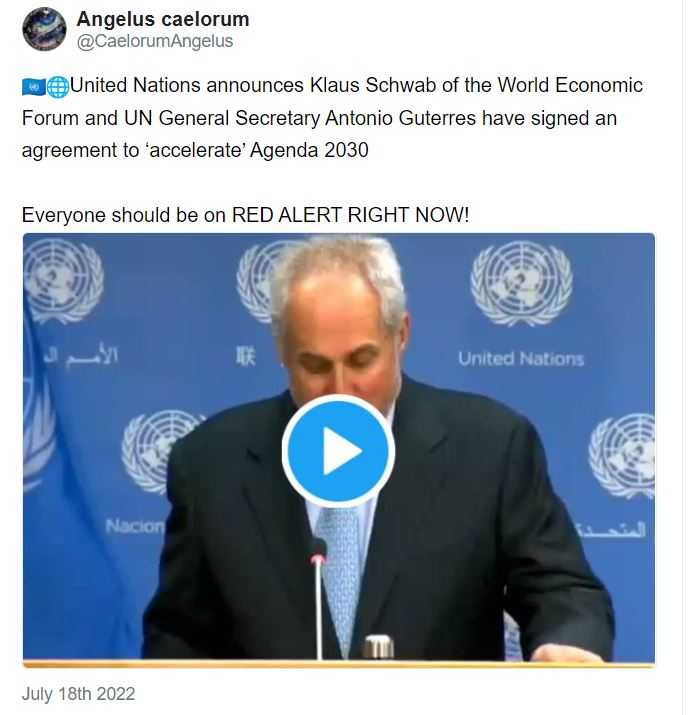Viewport: 688px width, 715px height.
Task: Click the Angelus caelorum display name
Action: [x=163, y=19]
